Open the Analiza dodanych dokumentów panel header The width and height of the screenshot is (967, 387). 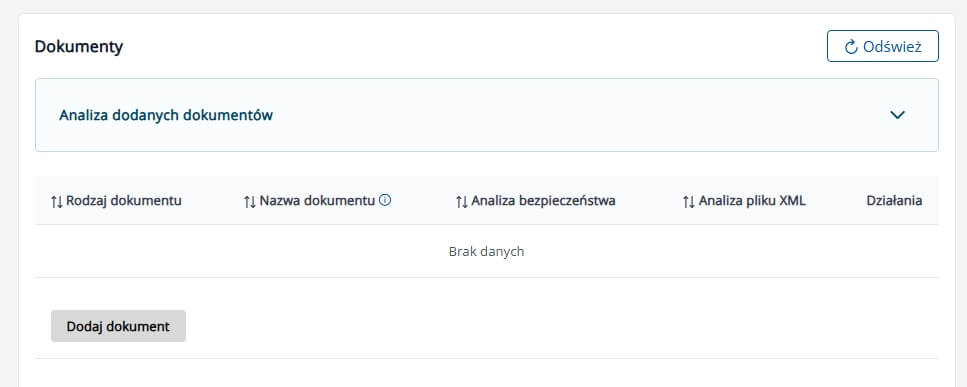(x=487, y=115)
